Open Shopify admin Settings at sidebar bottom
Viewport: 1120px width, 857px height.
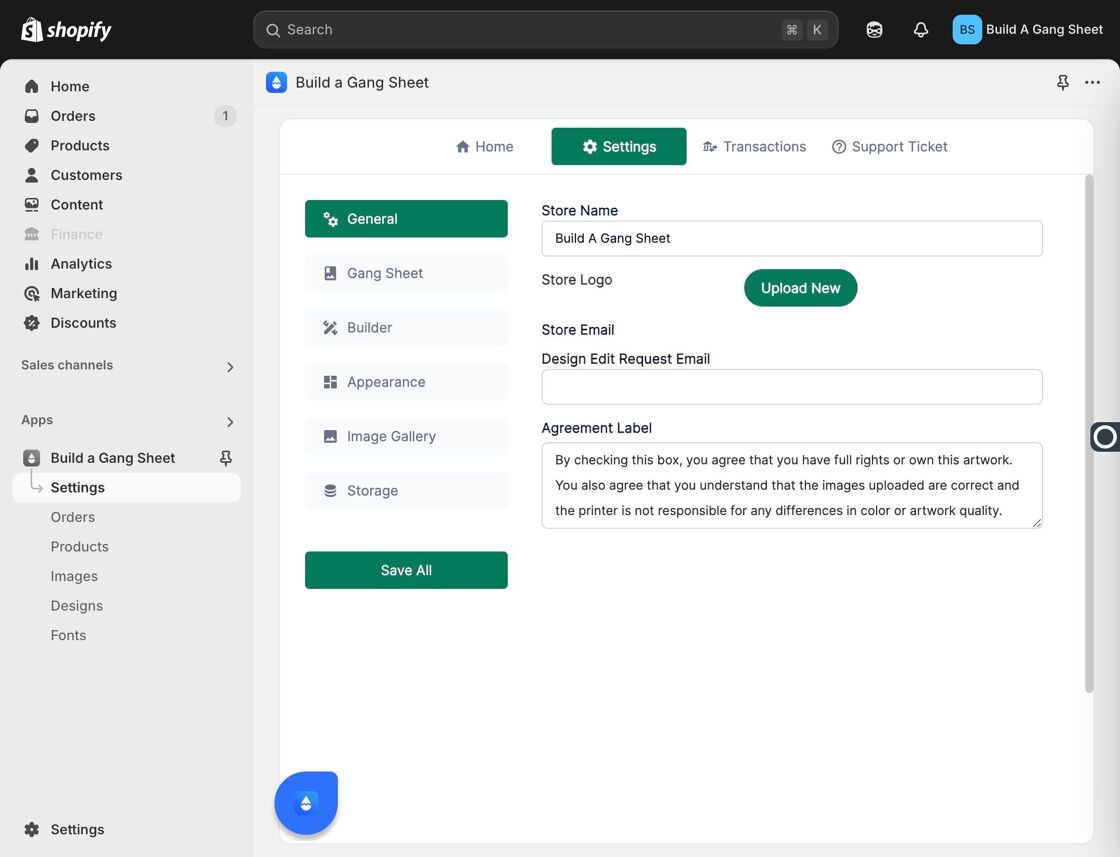click(76, 829)
